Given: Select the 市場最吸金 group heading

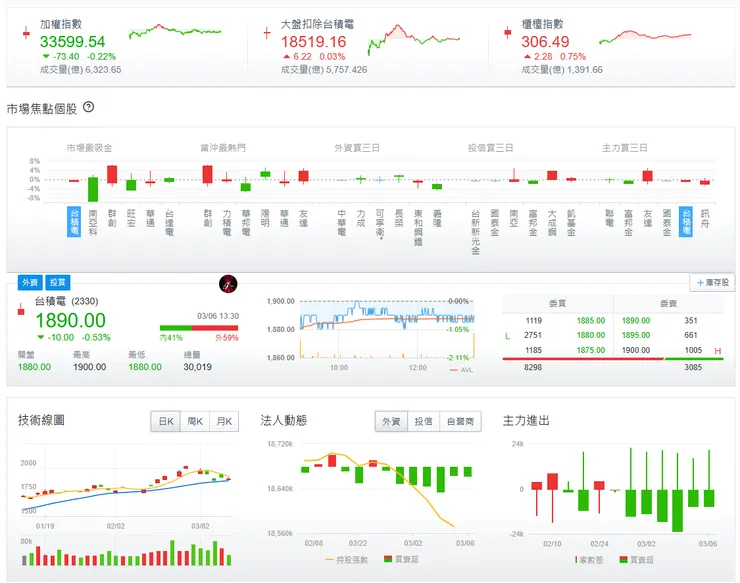Looking at the screenshot, I should 89,148.
